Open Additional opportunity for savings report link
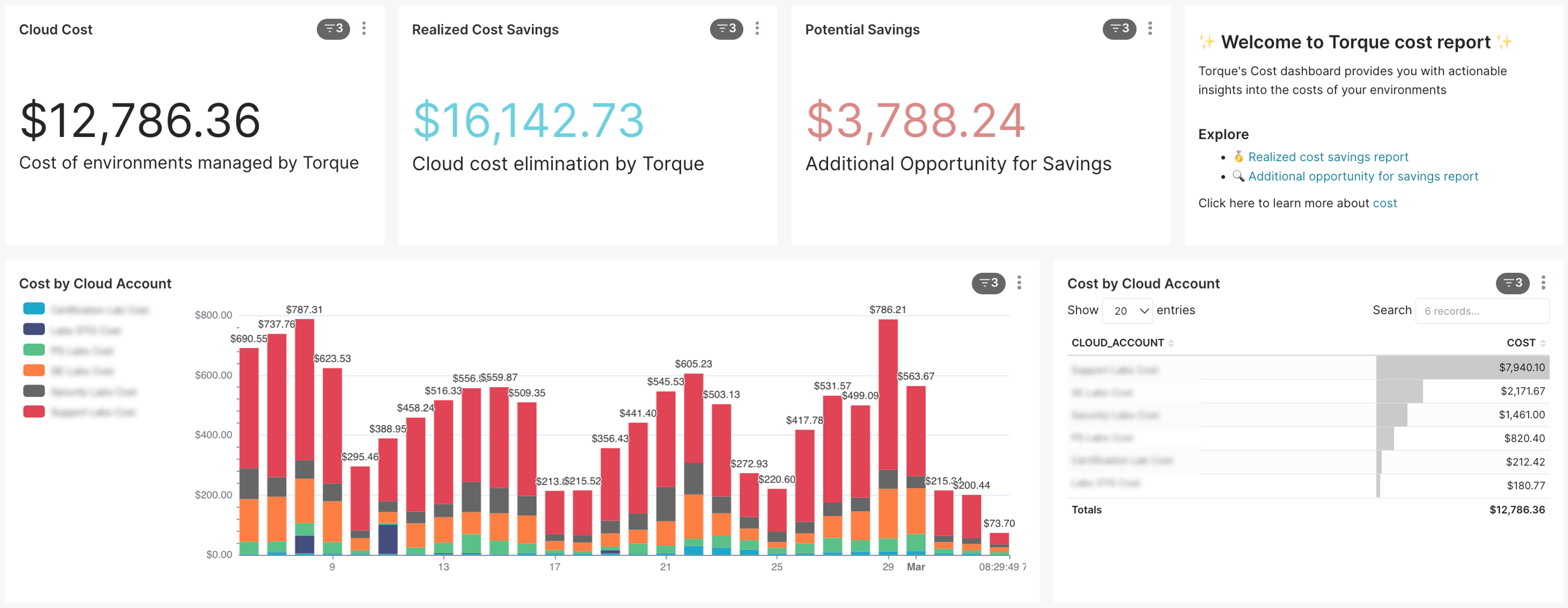The image size is (1568, 608). click(x=1362, y=177)
